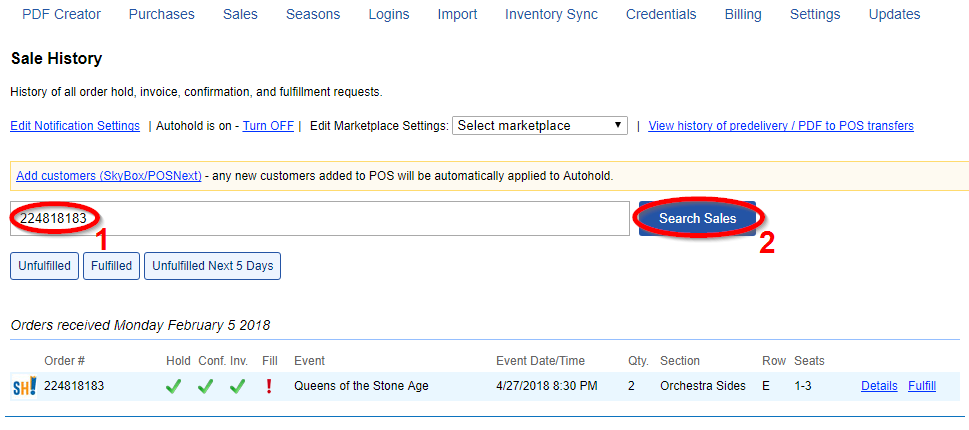Viewport: 969px width, 430px height.
Task: Open the PDF Creator menu
Action: 61,14
